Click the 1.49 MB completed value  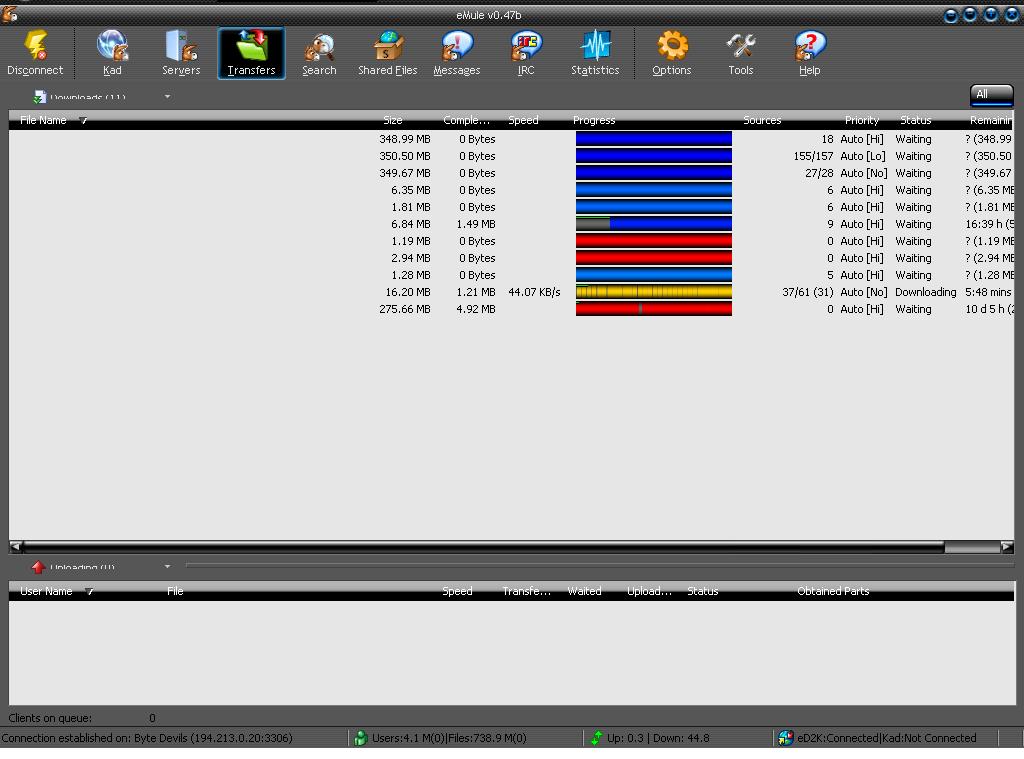[475, 224]
